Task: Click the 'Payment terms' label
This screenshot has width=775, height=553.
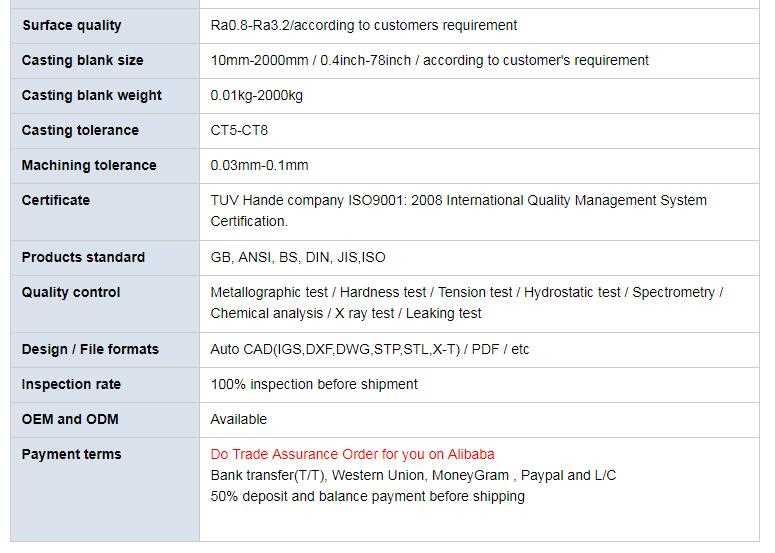Action: [71, 454]
